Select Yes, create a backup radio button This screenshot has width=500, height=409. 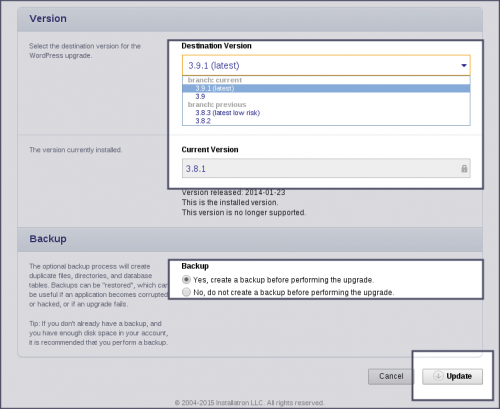click(x=186, y=279)
